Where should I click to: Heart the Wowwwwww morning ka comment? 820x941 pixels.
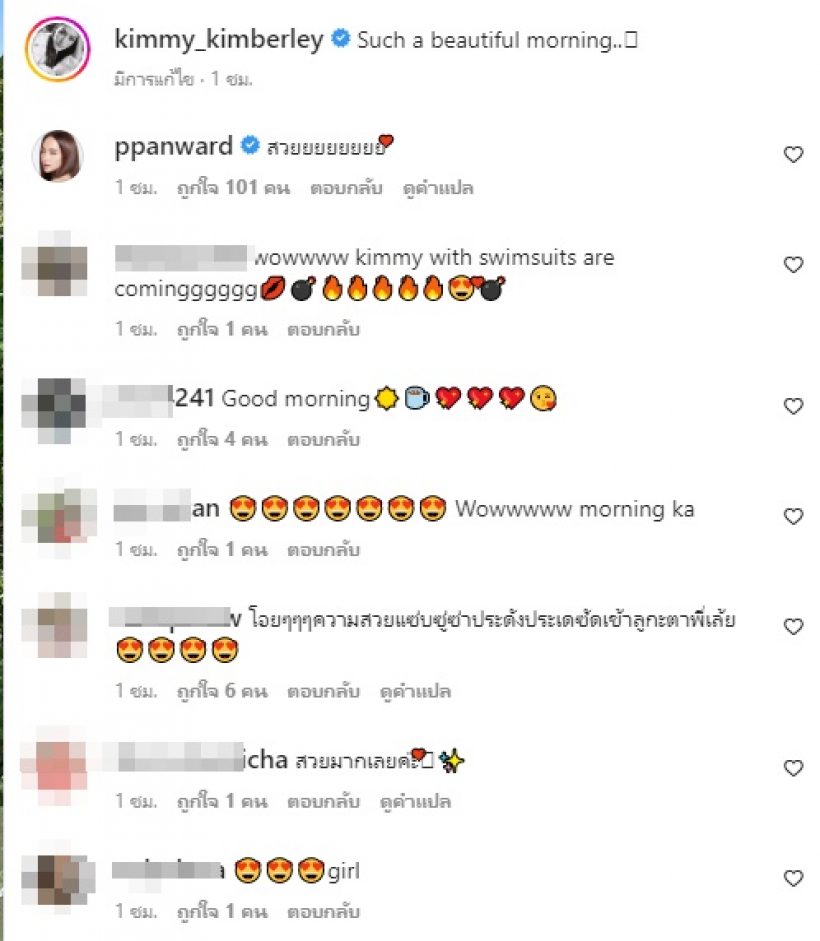(x=793, y=517)
